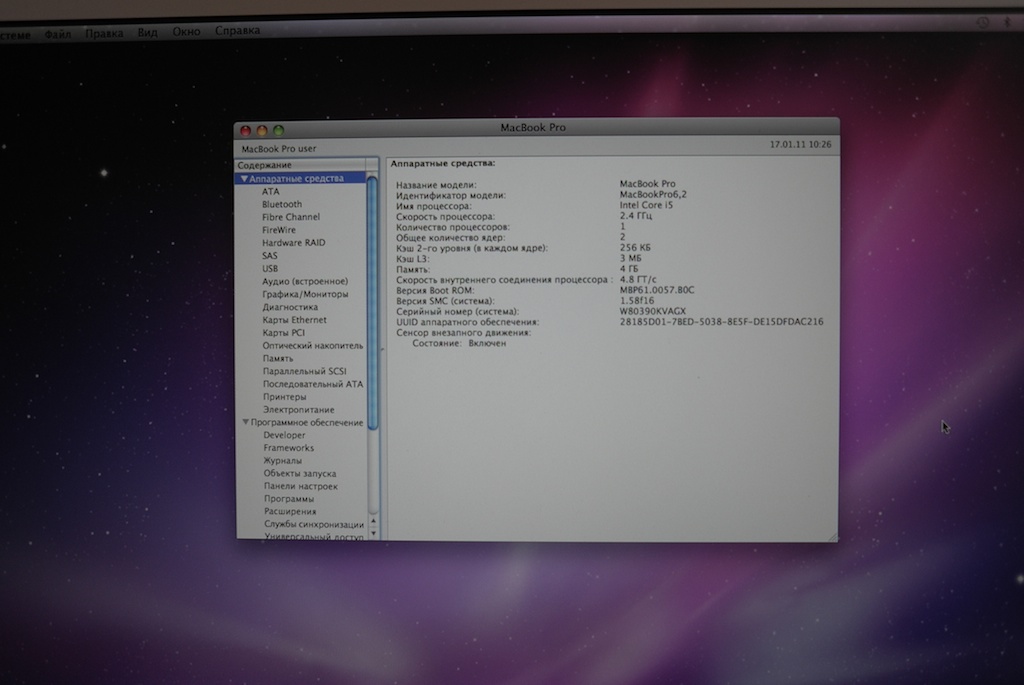Image resolution: width=1024 pixels, height=685 pixels.
Task: Select Fibre Channel entry
Action: pos(291,217)
